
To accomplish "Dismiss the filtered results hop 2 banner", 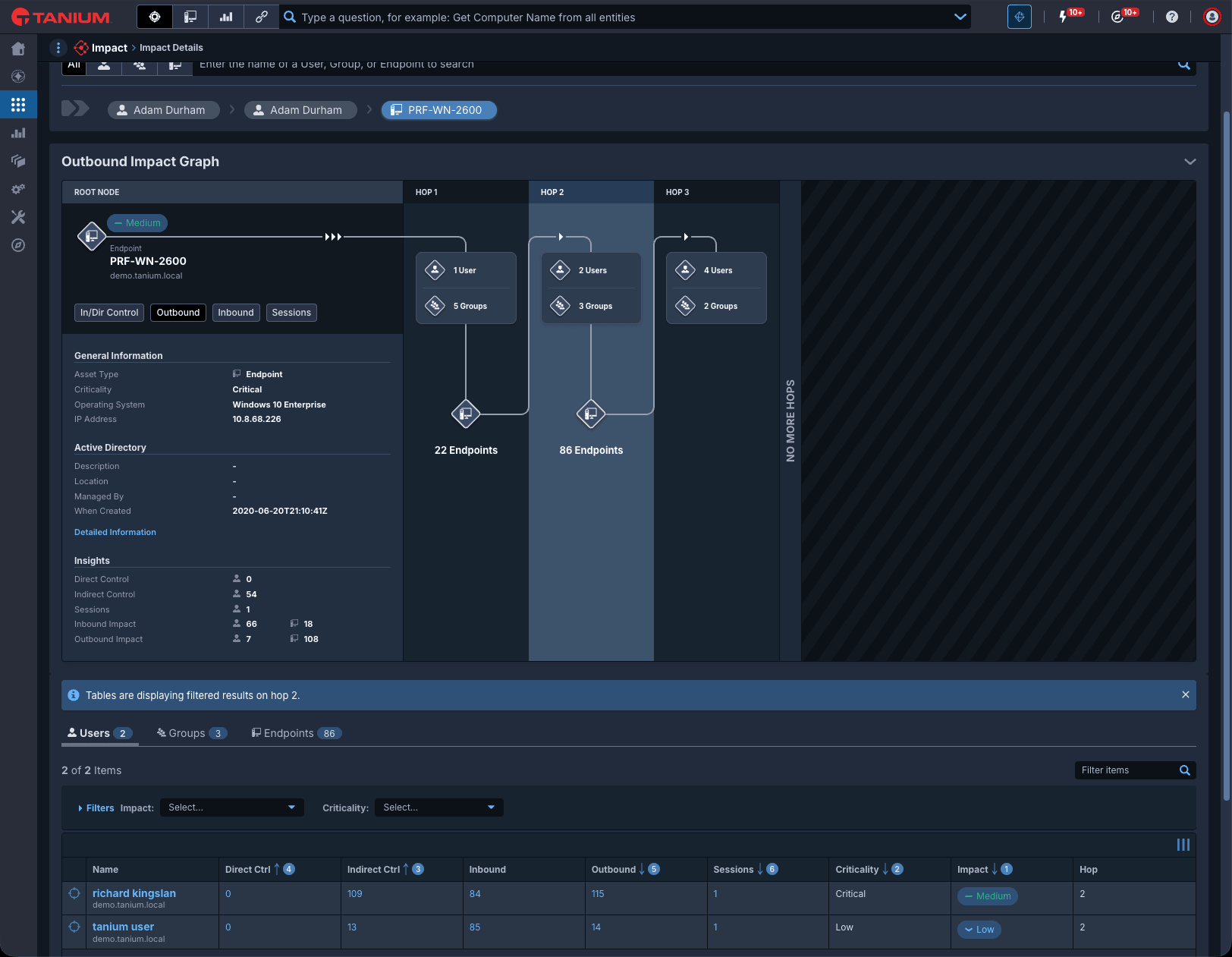I will click(1186, 695).
